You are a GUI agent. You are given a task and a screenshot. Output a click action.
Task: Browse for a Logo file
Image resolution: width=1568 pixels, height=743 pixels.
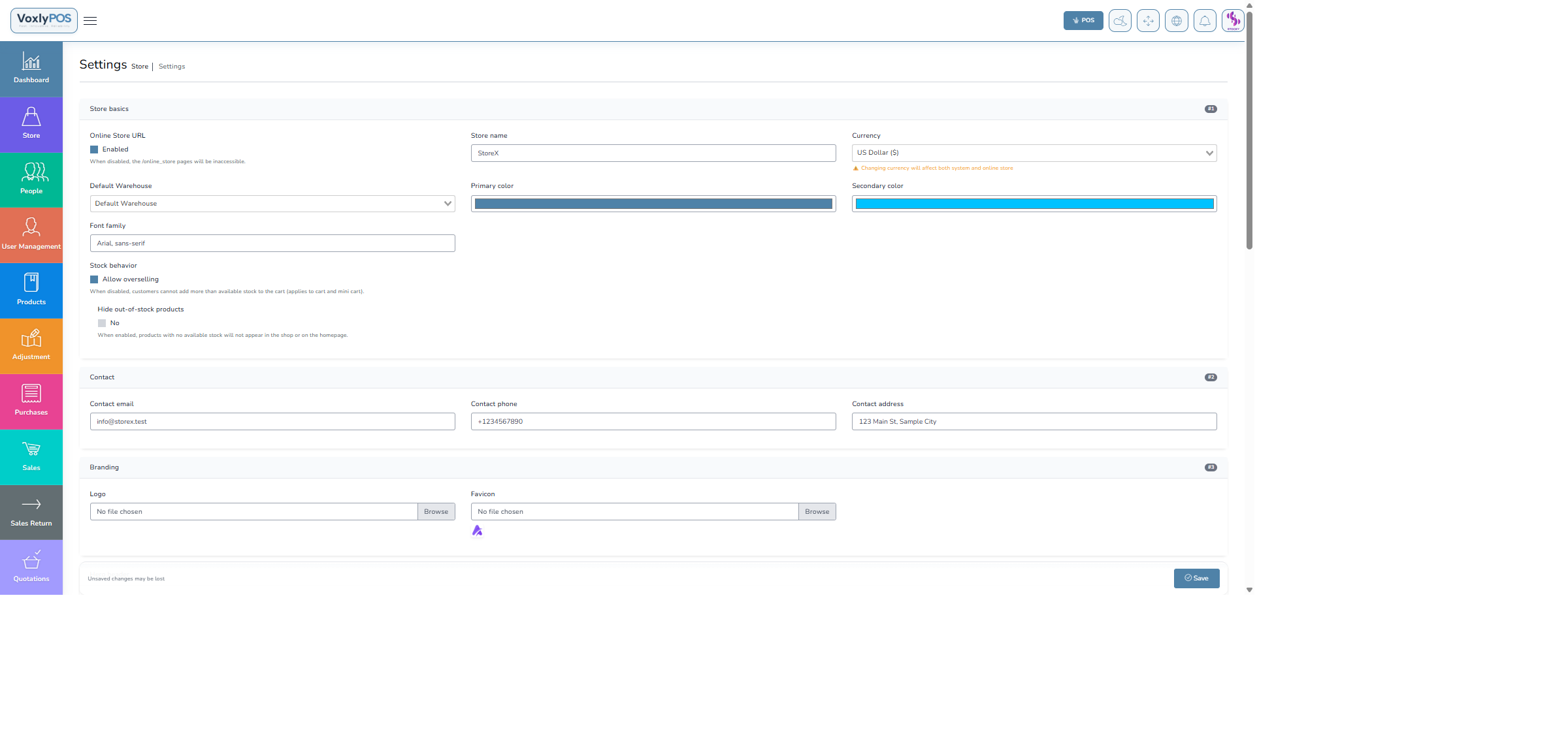point(436,512)
